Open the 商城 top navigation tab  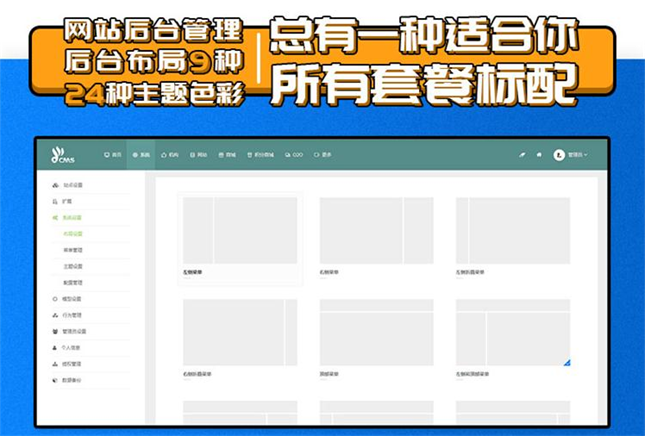click(226, 155)
